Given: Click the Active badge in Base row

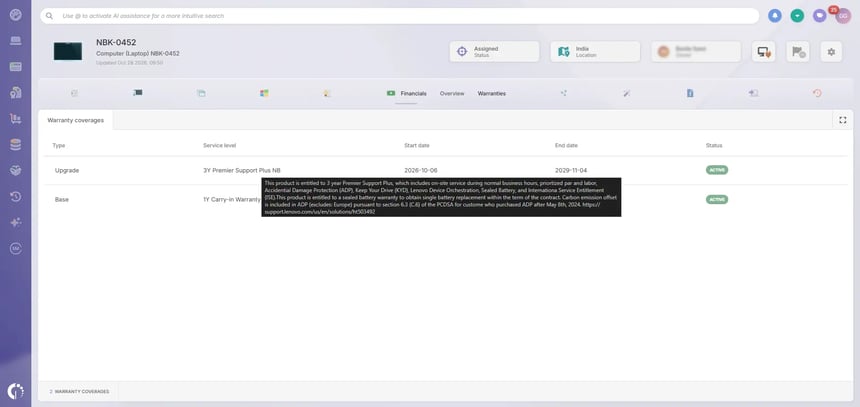Looking at the screenshot, I should click(717, 200).
